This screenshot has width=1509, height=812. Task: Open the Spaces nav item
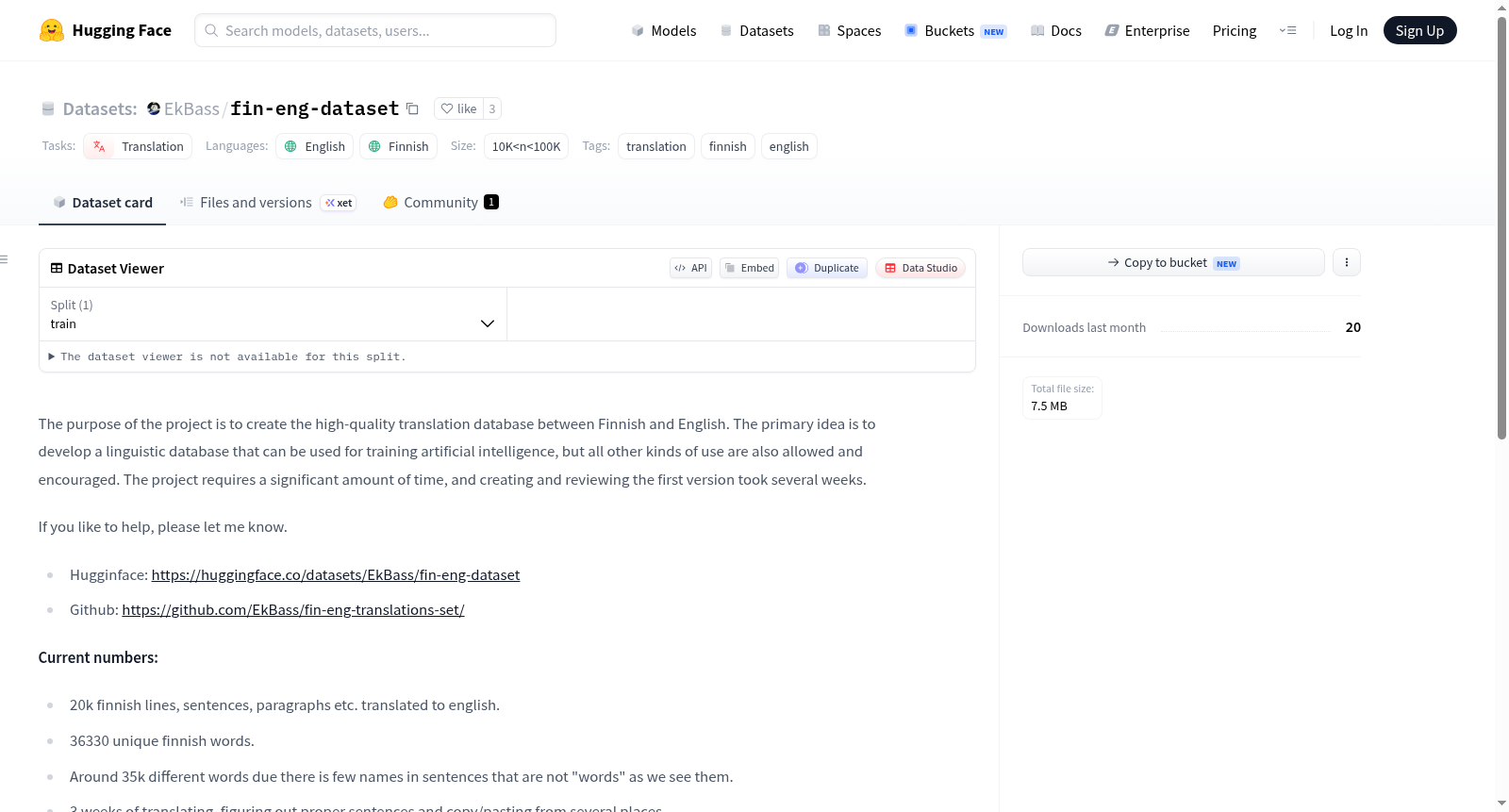(850, 30)
